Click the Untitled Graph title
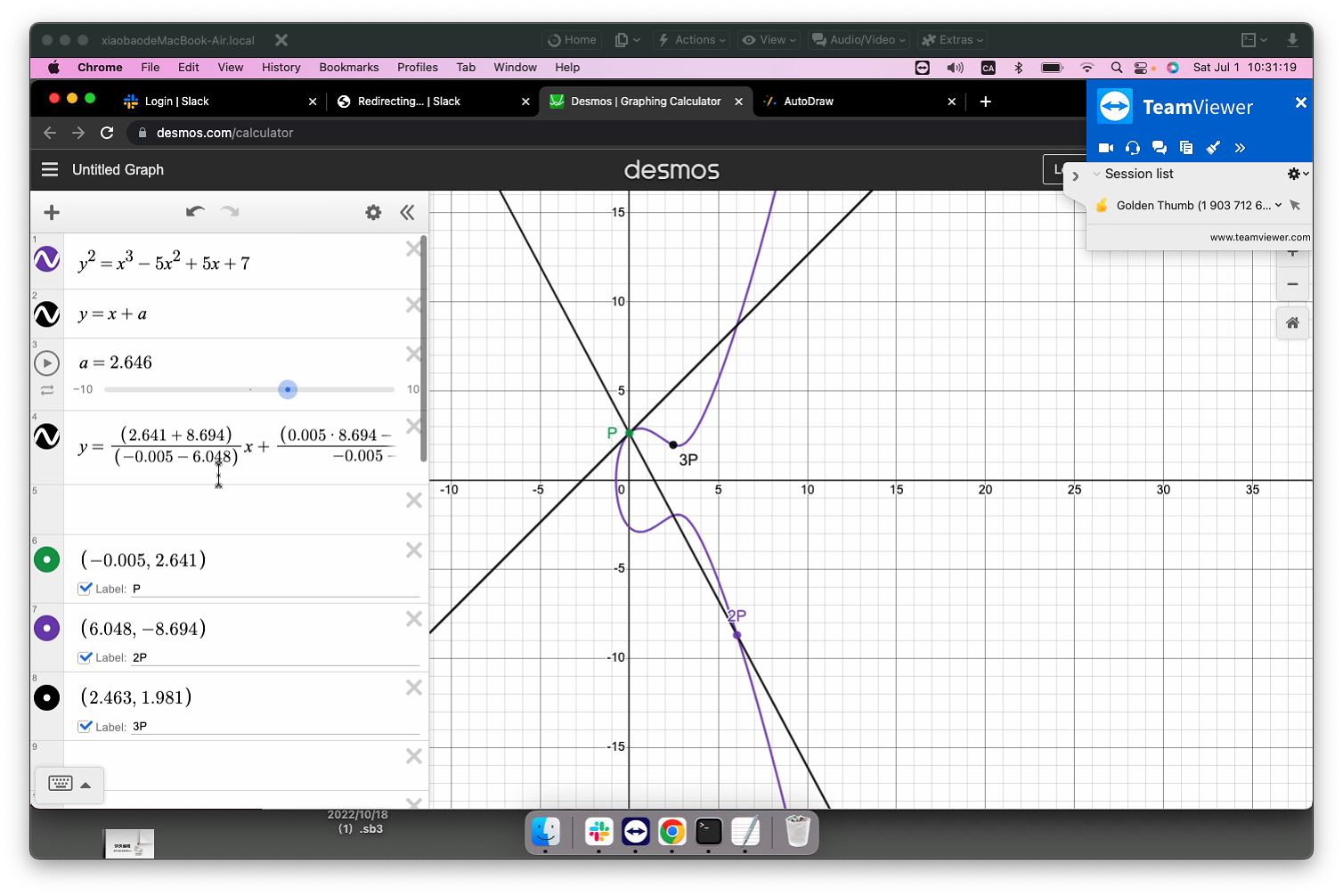Image resolution: width=1343 pixels, height=896 pixels. point(118,169)
